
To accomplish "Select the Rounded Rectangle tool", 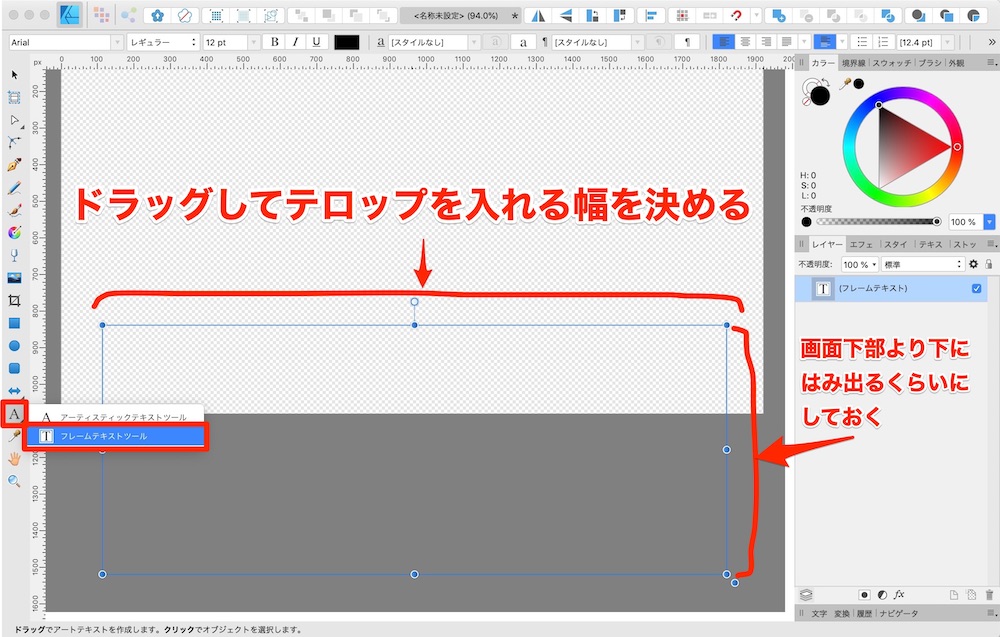I will [x=14, y=368].
